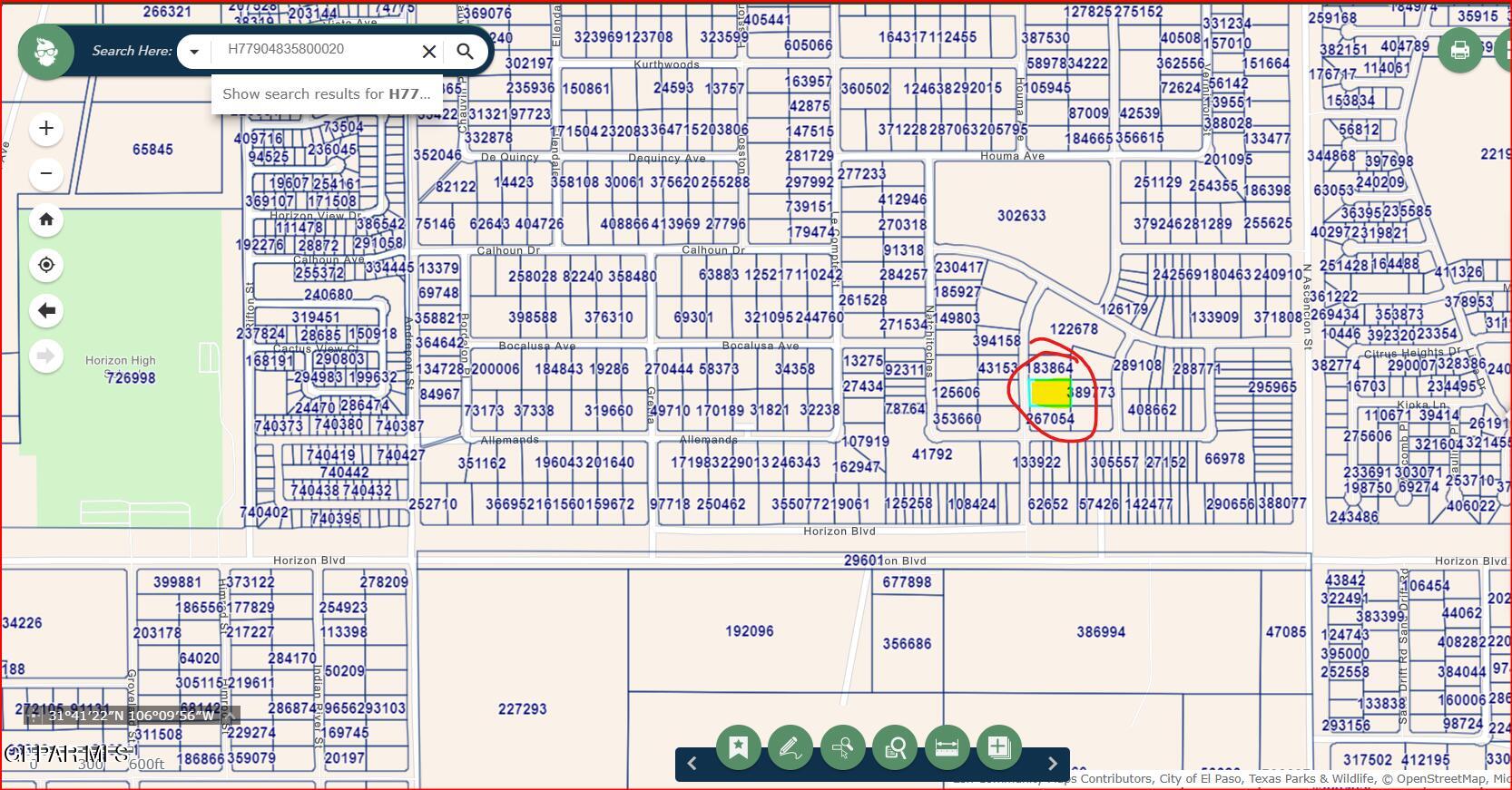
Task: Click parcel label 41792
Action: tap(932, 454)
